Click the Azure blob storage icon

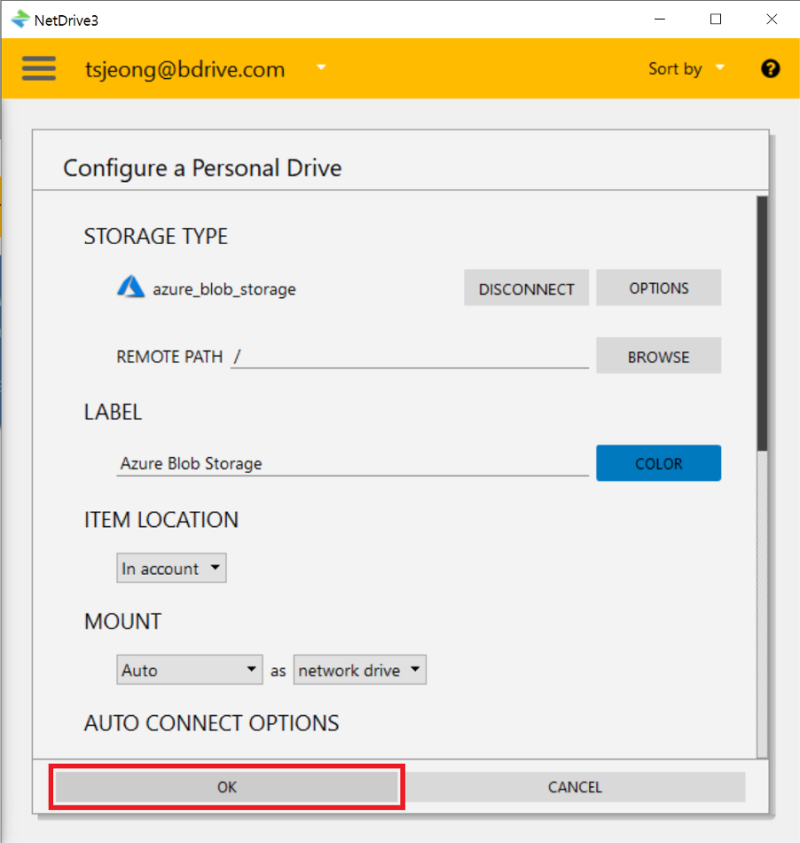(131, 287)
